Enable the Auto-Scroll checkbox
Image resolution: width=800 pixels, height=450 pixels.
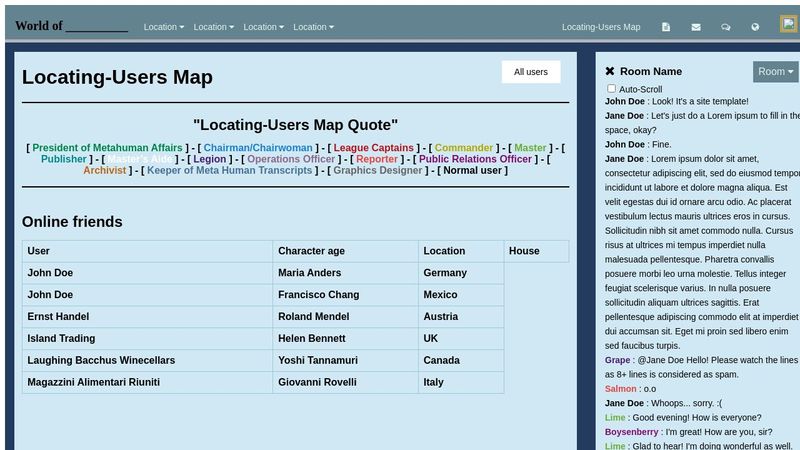[612, 89]
